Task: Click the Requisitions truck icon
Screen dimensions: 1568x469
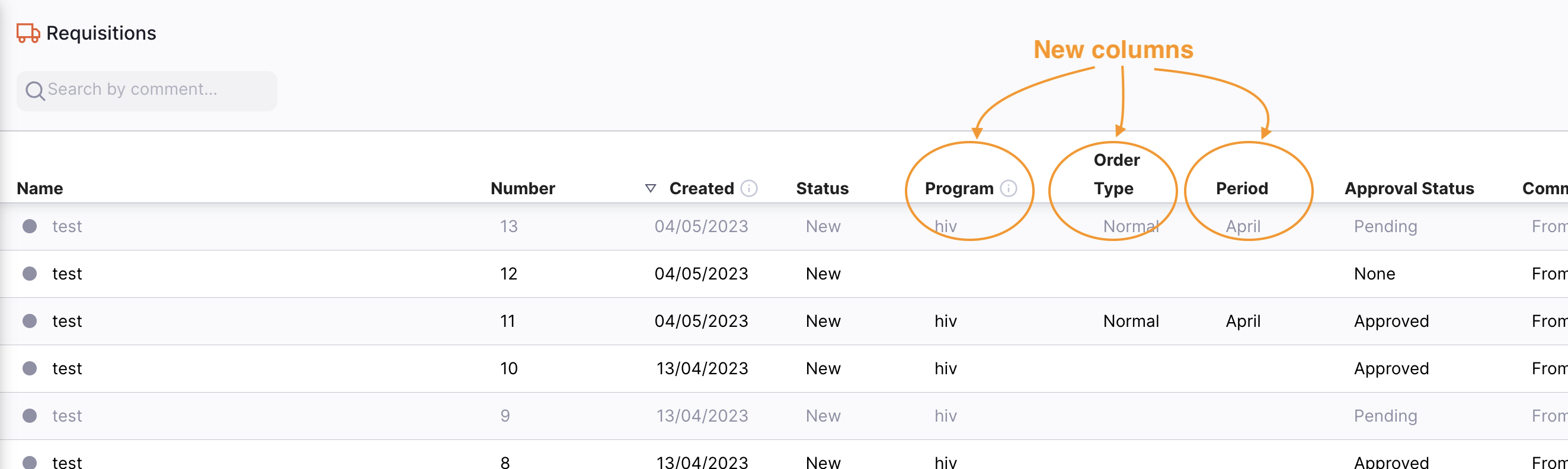Action: [28, 33]
